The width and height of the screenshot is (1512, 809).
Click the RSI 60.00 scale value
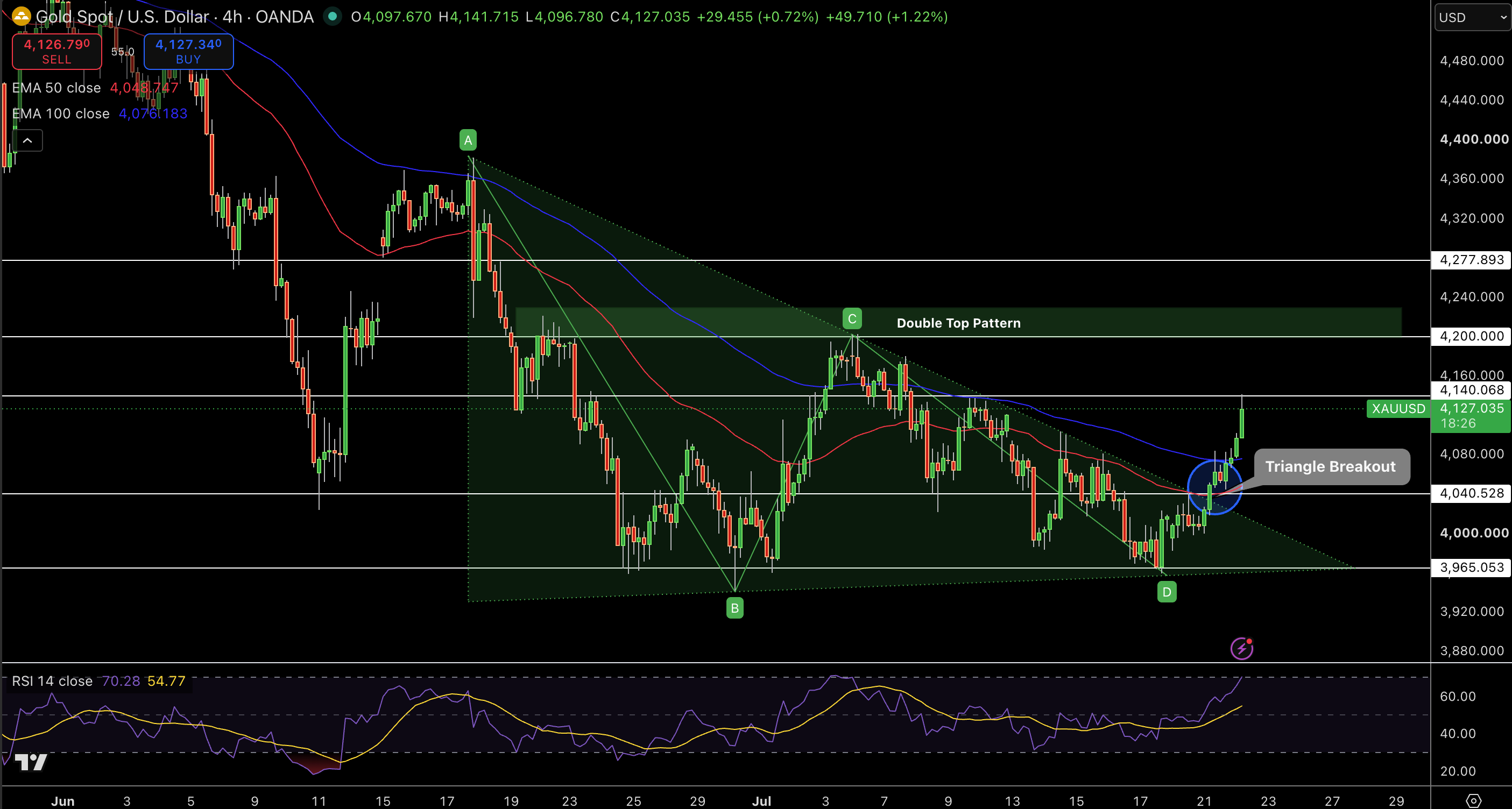point(1458,697)
